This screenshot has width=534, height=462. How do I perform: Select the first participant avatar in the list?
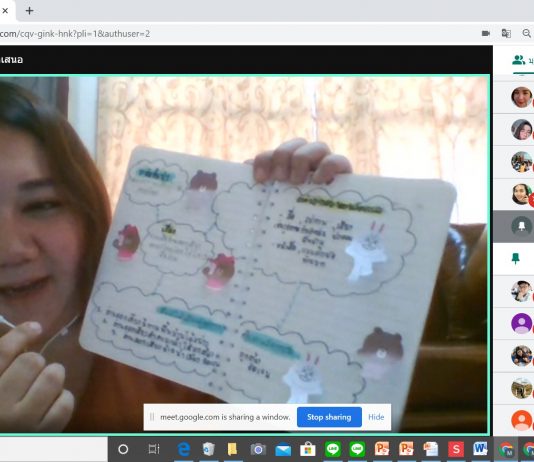point(521,97)
